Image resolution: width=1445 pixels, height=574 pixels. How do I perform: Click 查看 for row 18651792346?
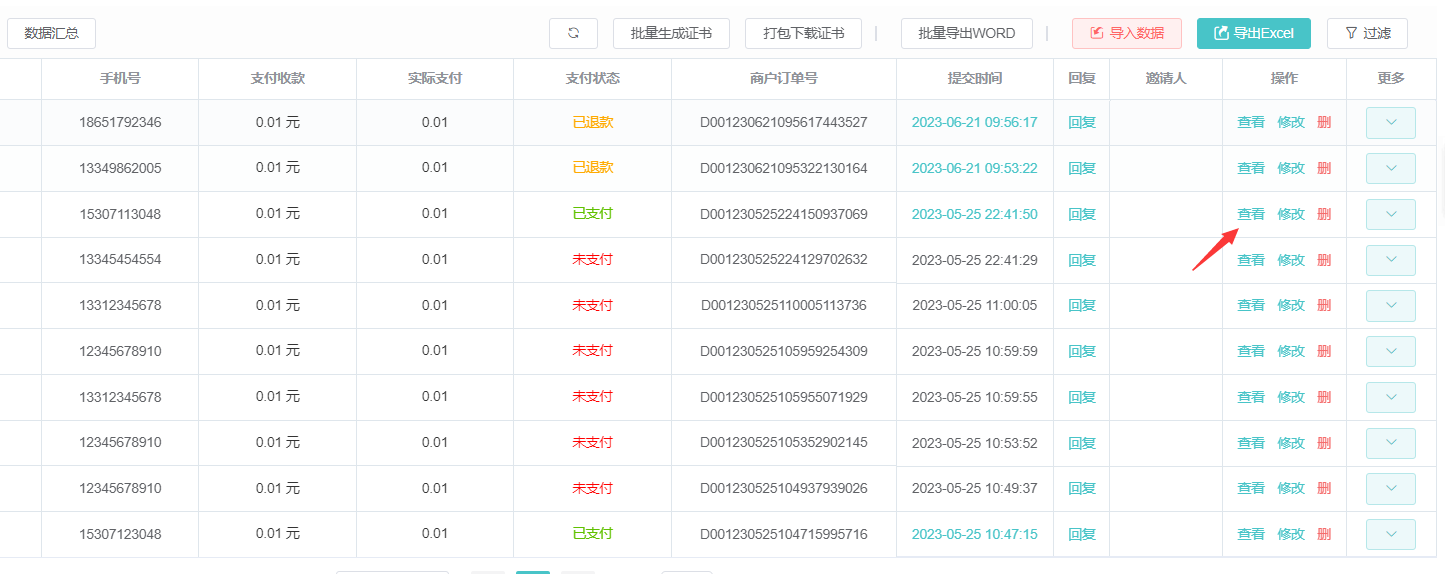click(x=1251, y=123)
